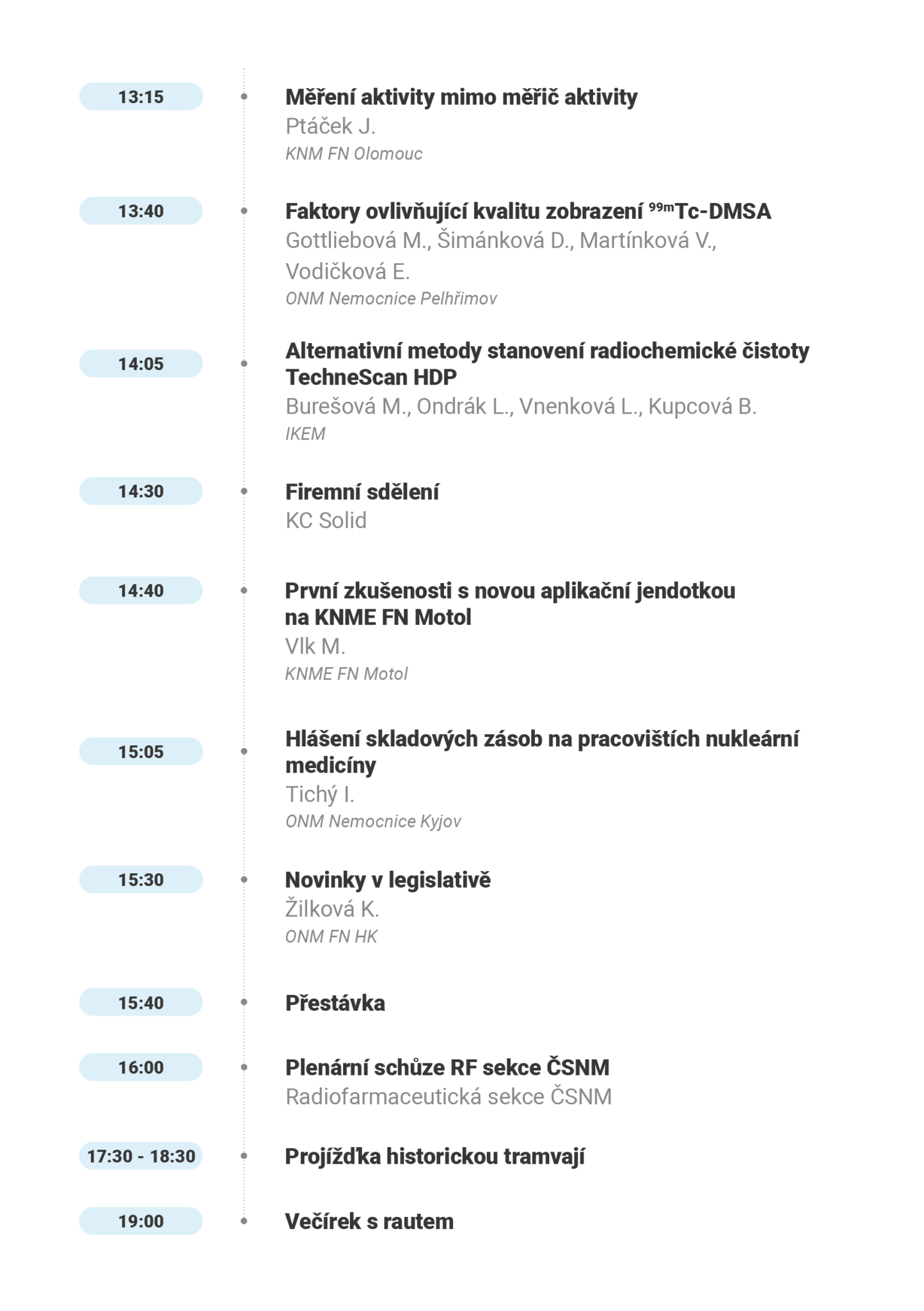Click the 'Firemní sdělení' heading
Image resolution: width=924 pixels, height=1311 pixels.
[362, 492]
